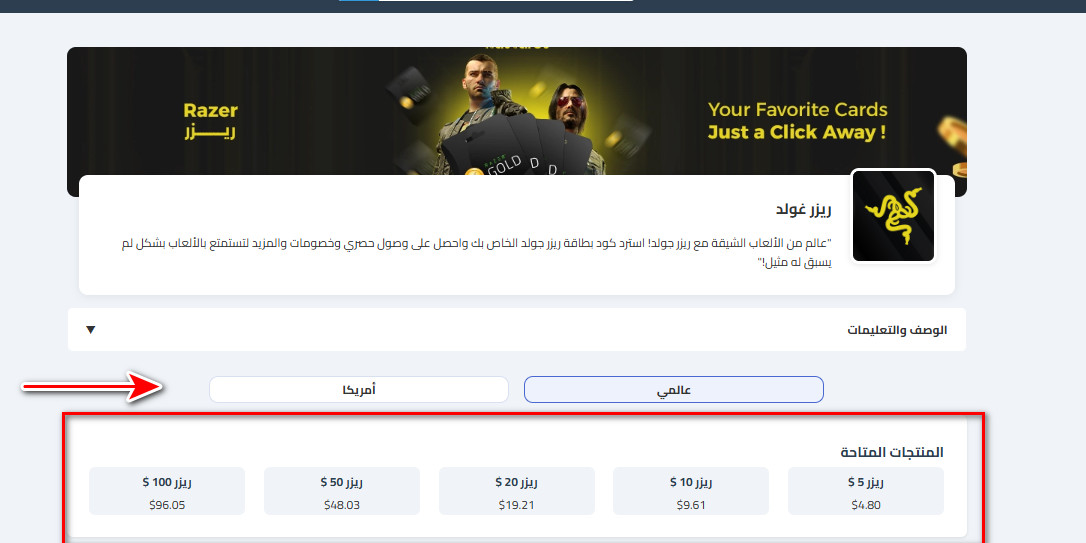The height and width of the screenshot is (543, 1086).
Task: Click the red arrow pointing at tabs
Action: (92, 386)
